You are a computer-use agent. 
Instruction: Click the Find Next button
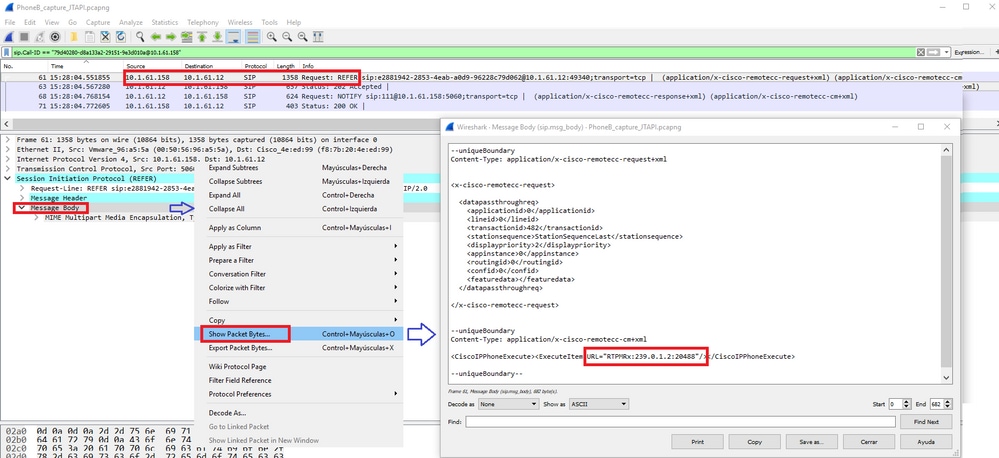point(926,422)
